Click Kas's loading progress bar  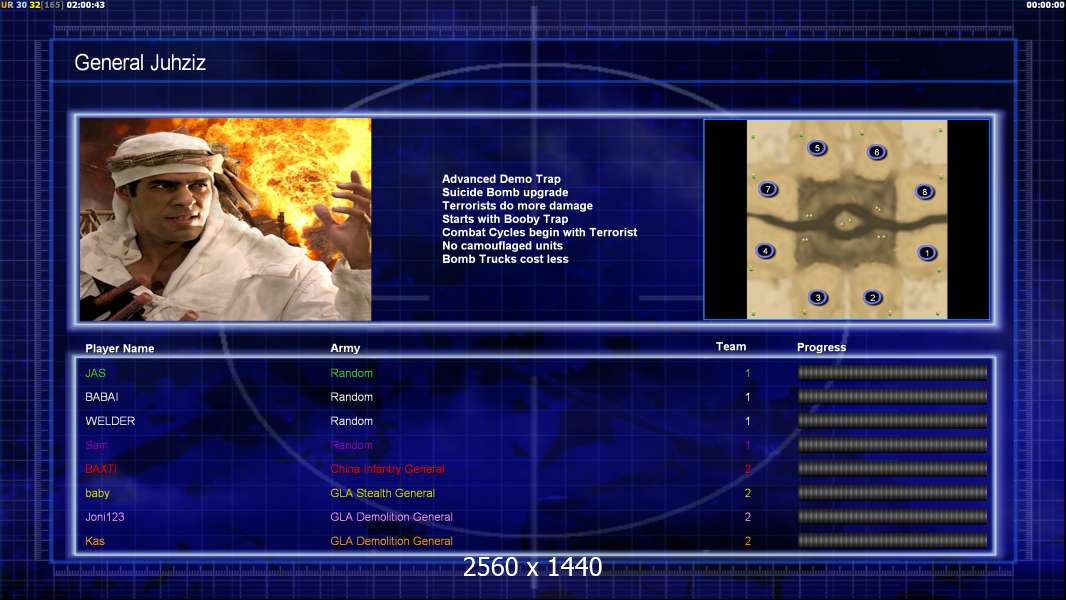(x=893, y=541)
